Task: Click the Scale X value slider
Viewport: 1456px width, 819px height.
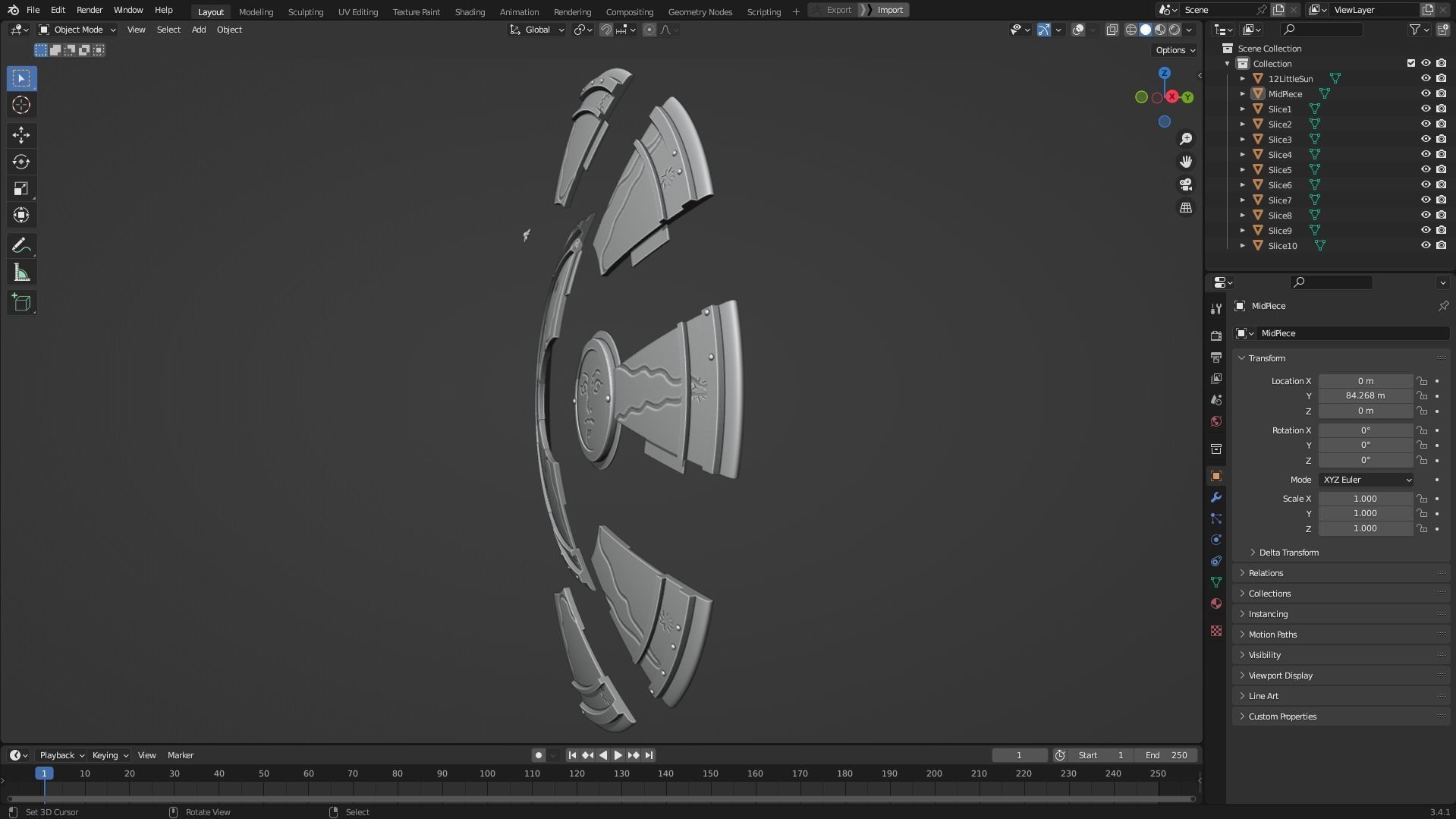Action: (x=1365, y=499)
